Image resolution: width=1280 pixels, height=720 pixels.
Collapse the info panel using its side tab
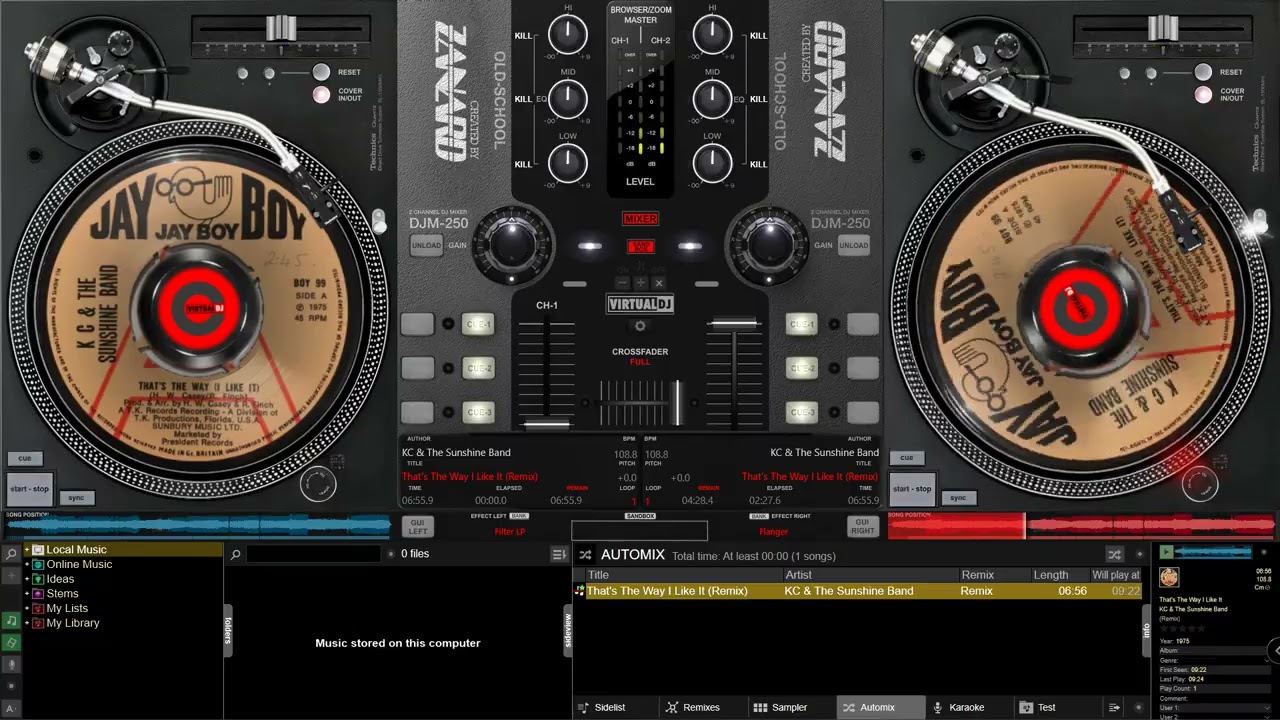click(x=1147, y=630)
